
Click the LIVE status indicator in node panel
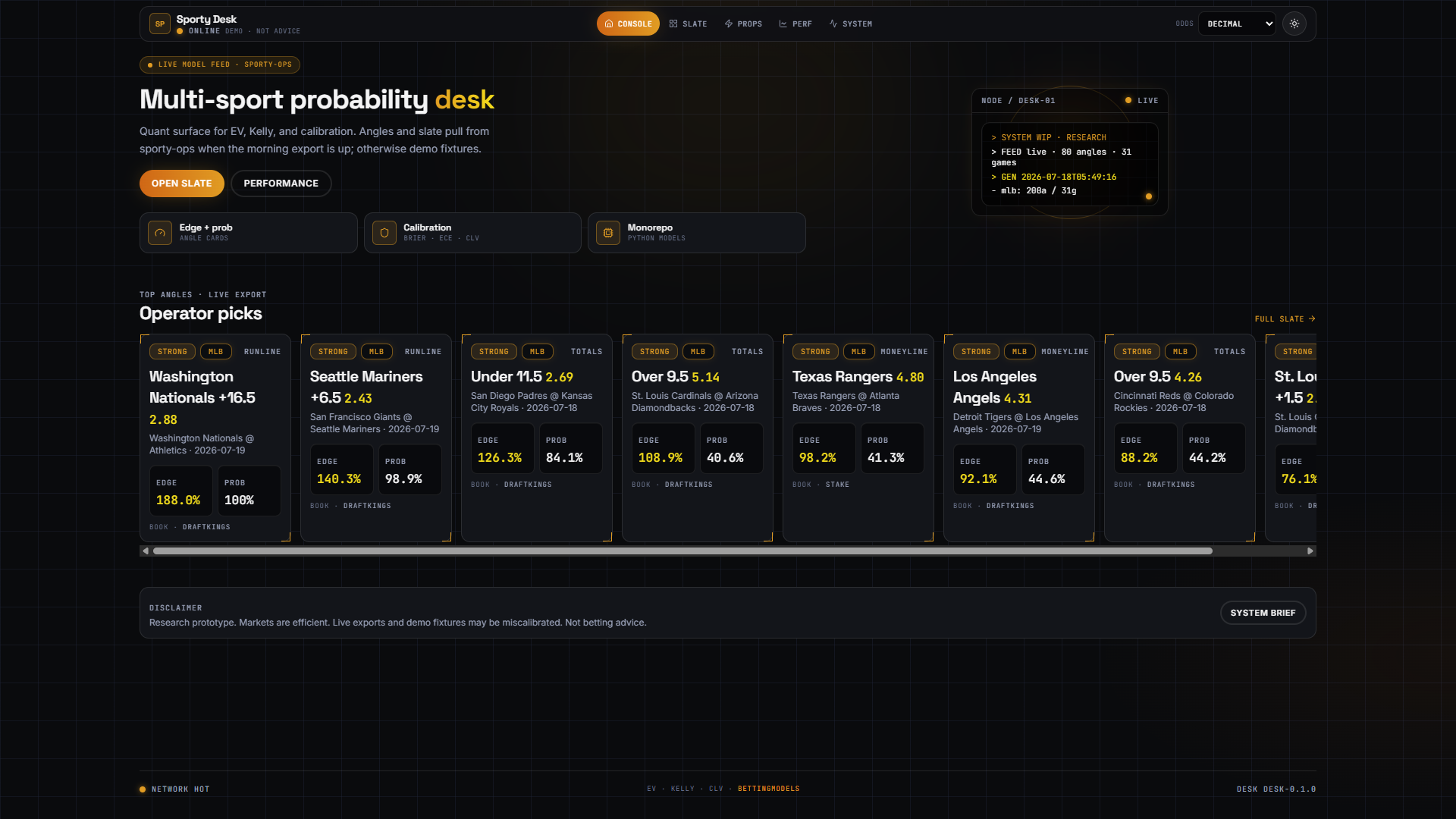click(1141, 101)
